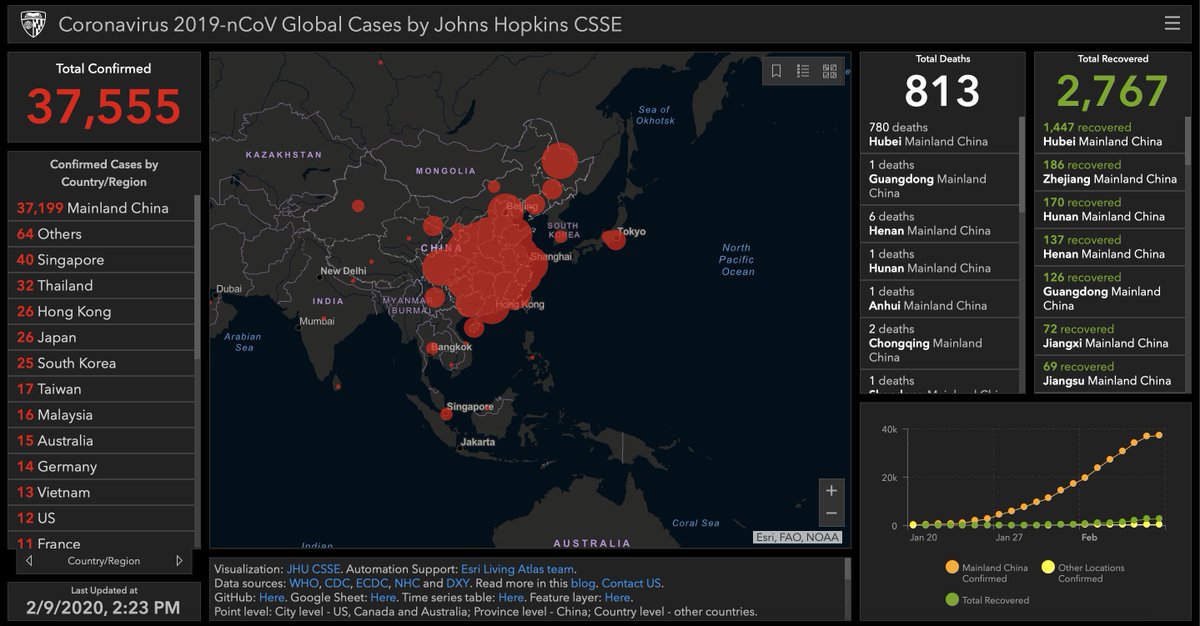Open the ECDC data source link
1200x626 pixels.
(371, 583)
